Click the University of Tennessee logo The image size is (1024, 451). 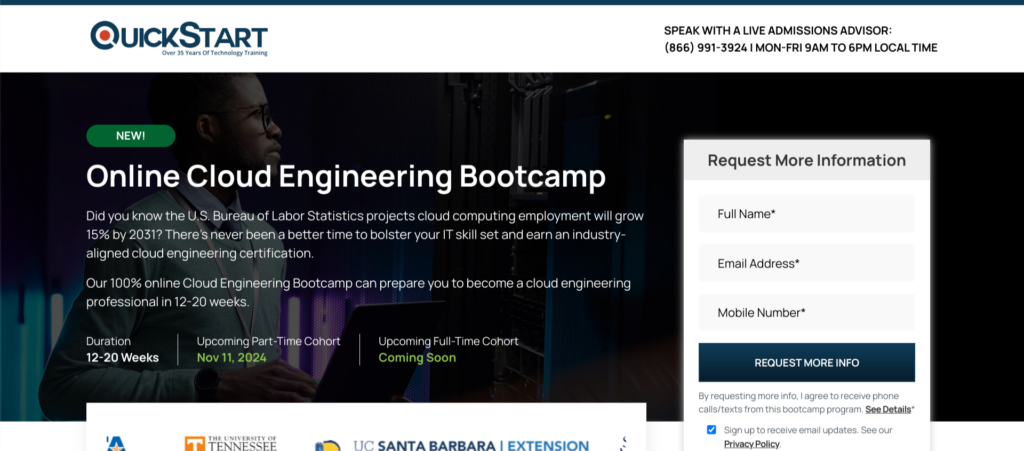230,443
